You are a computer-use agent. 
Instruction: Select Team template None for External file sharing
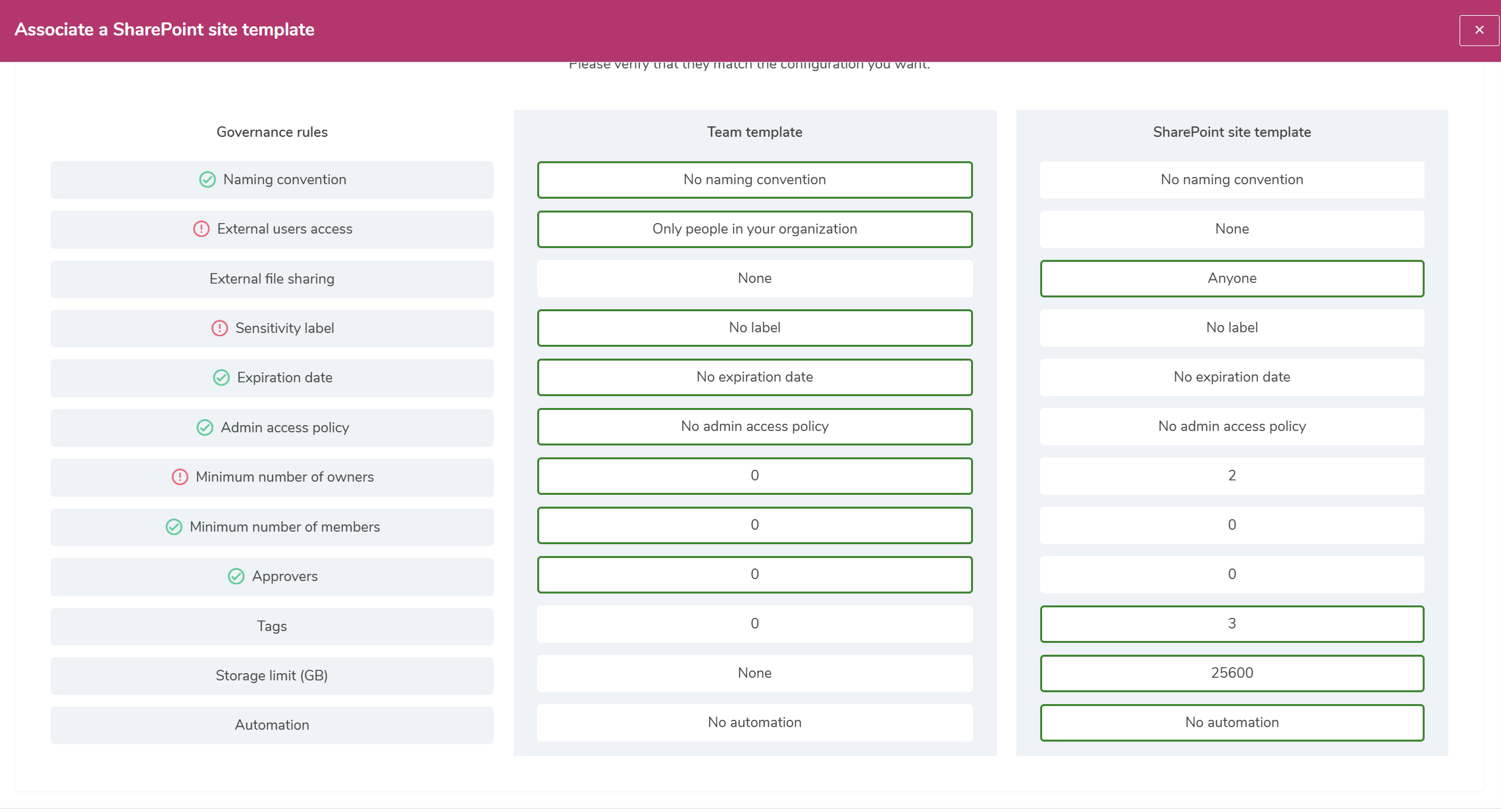(x=754, y=278)
